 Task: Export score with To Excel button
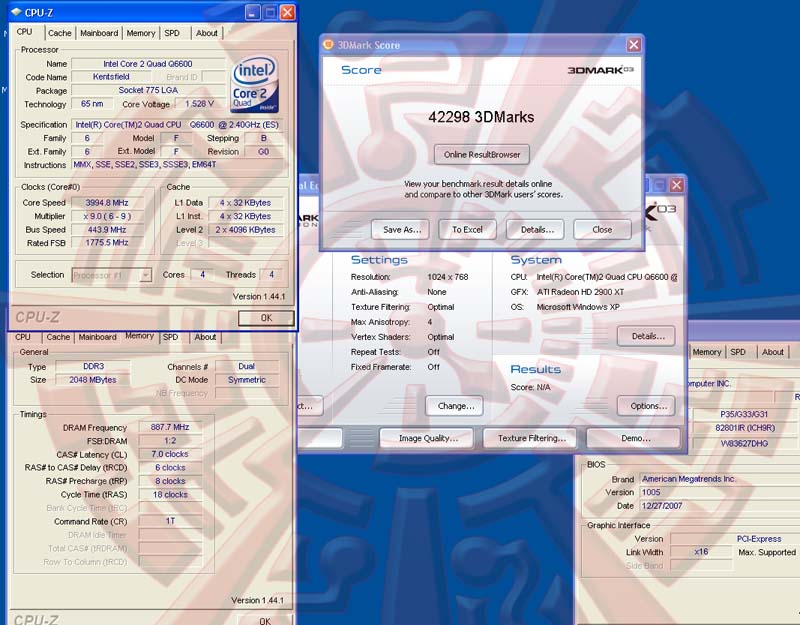coord(467,230)
